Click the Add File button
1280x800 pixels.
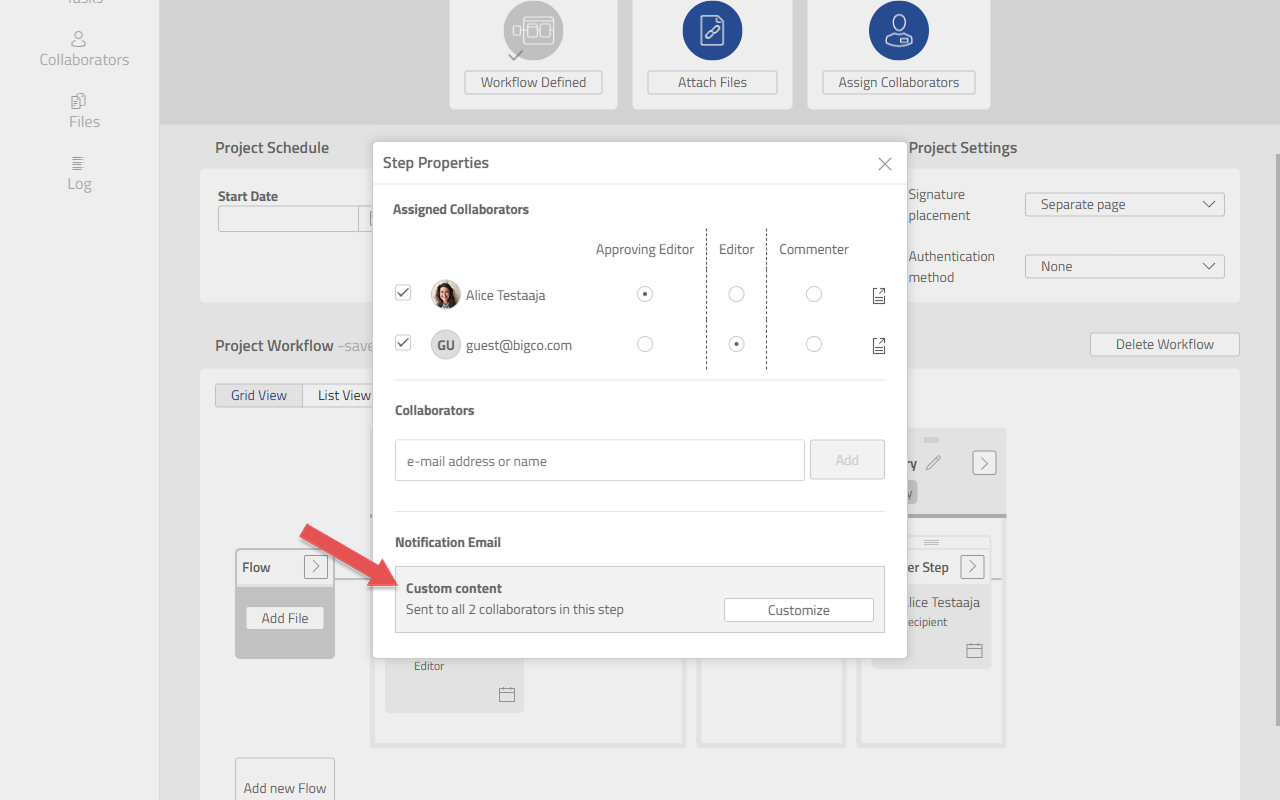point(285,618)
